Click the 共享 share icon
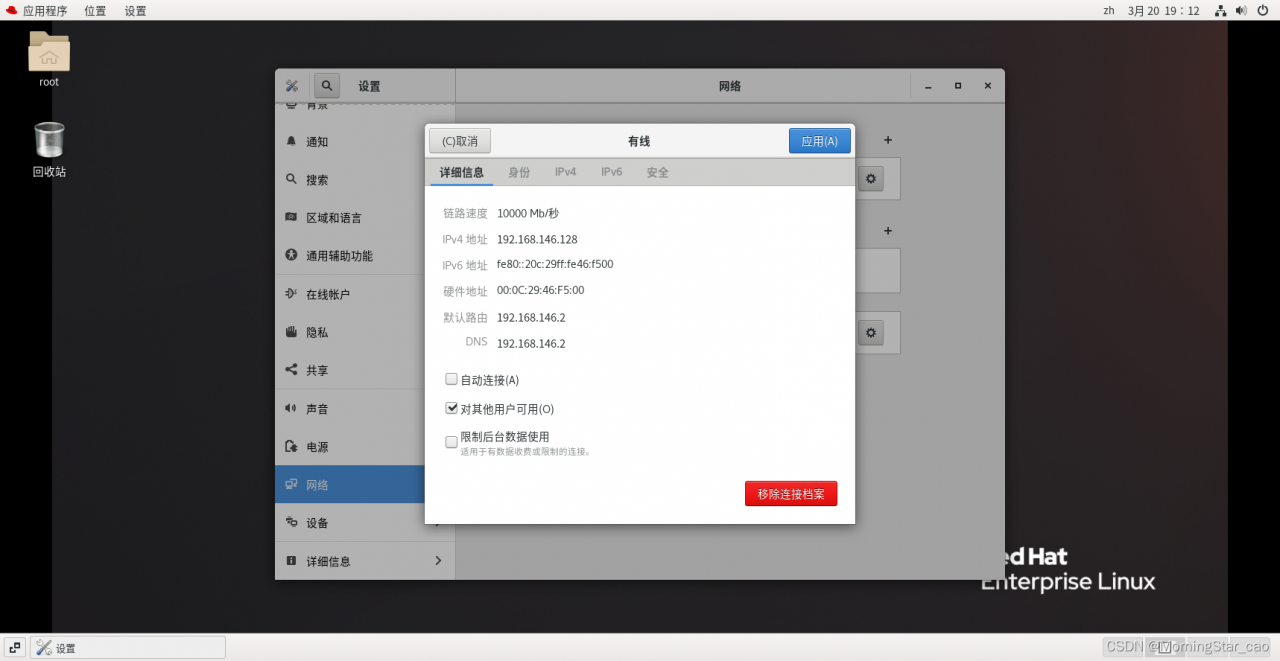Image resolution: width=1280 pixels, height=661 pixels. [x=291, y=370]
